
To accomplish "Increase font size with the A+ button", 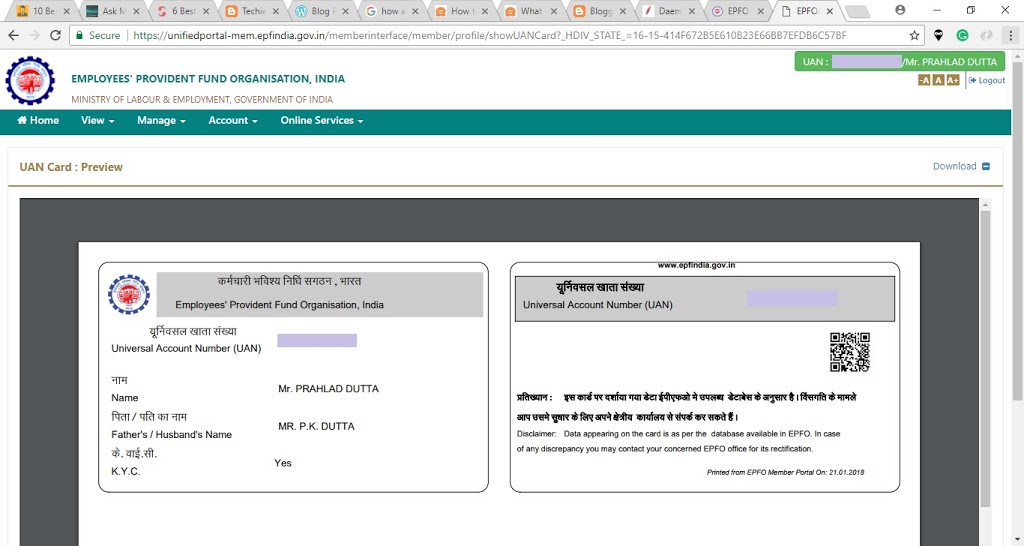I will click(953, 80).
